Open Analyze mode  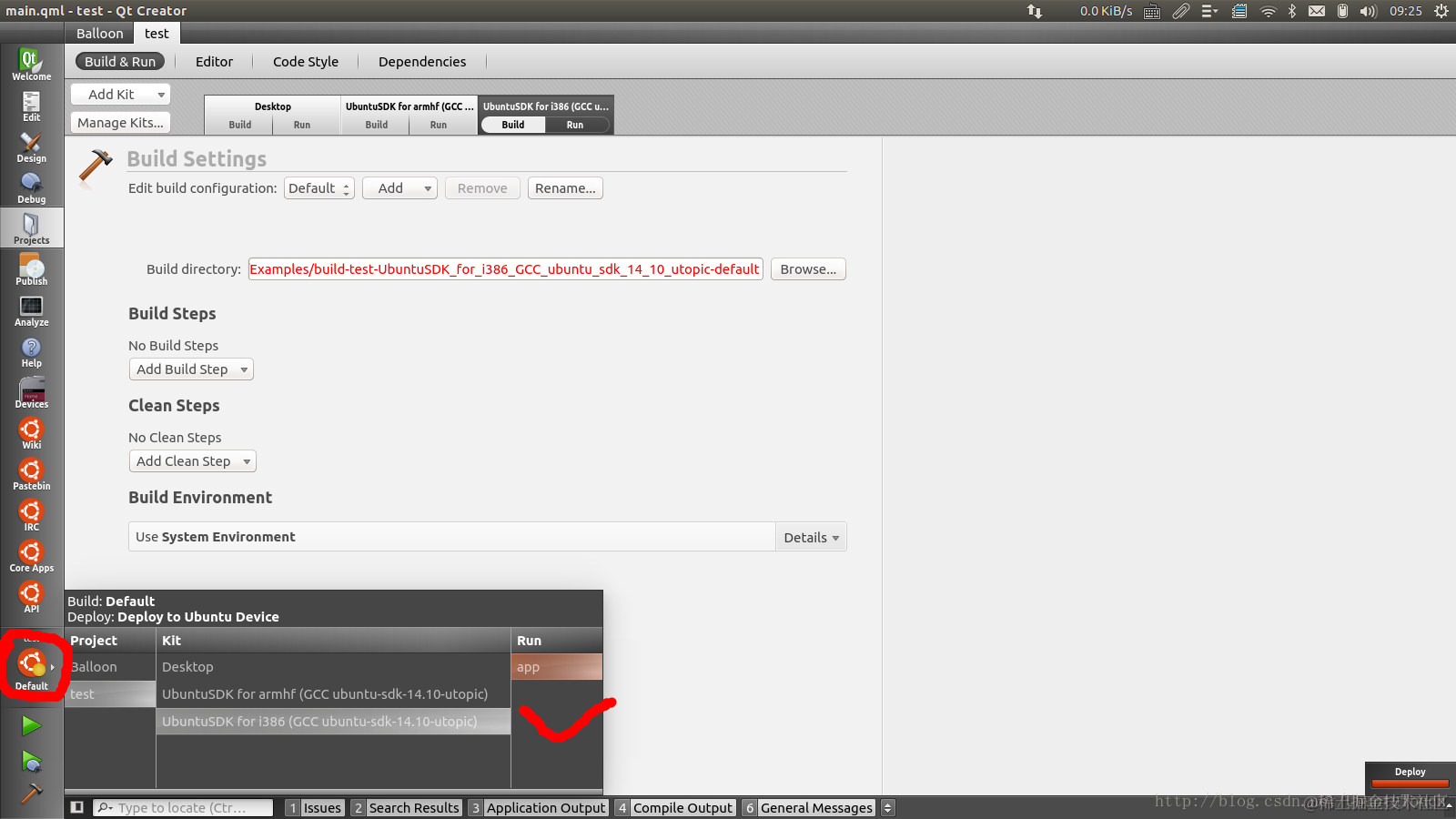click(x=31, y=311)
